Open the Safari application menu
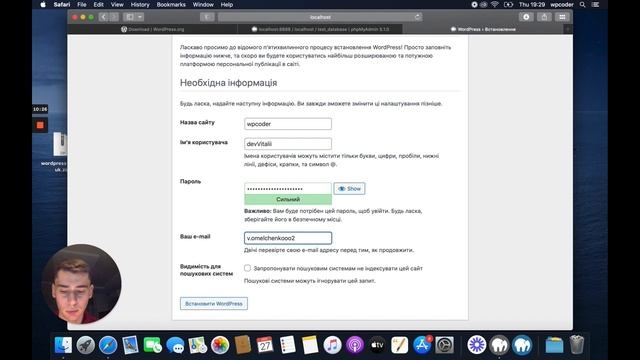640x360 pixels. pos(62,4)
